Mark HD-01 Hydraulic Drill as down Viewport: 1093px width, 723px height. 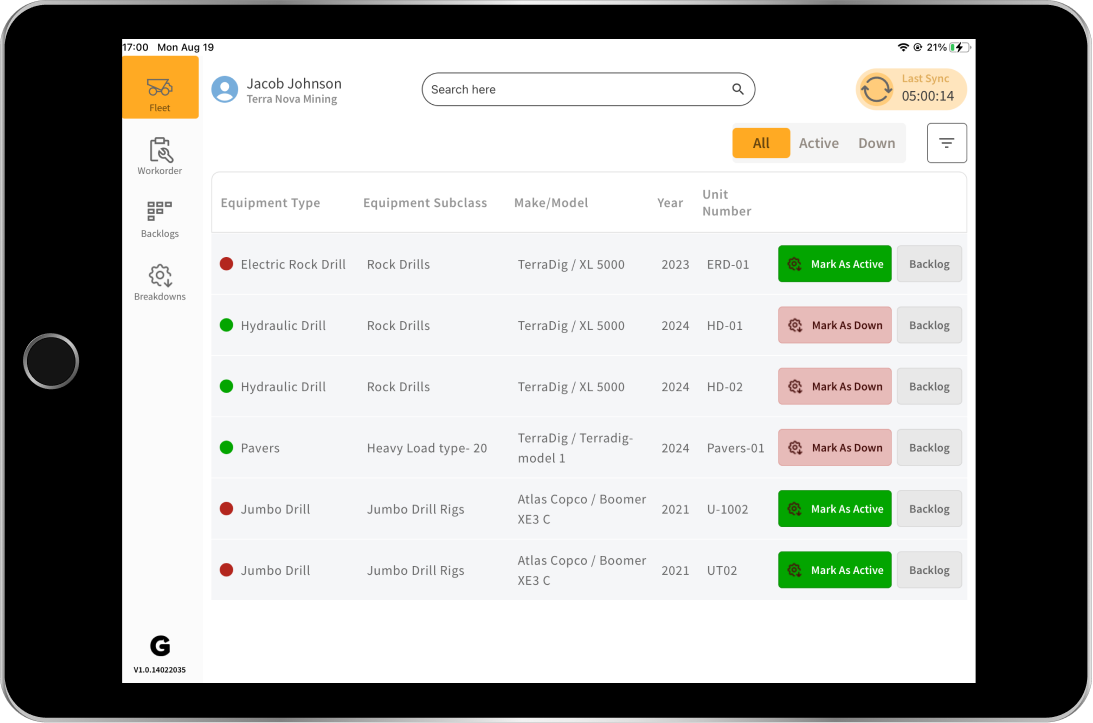point(834,325)
